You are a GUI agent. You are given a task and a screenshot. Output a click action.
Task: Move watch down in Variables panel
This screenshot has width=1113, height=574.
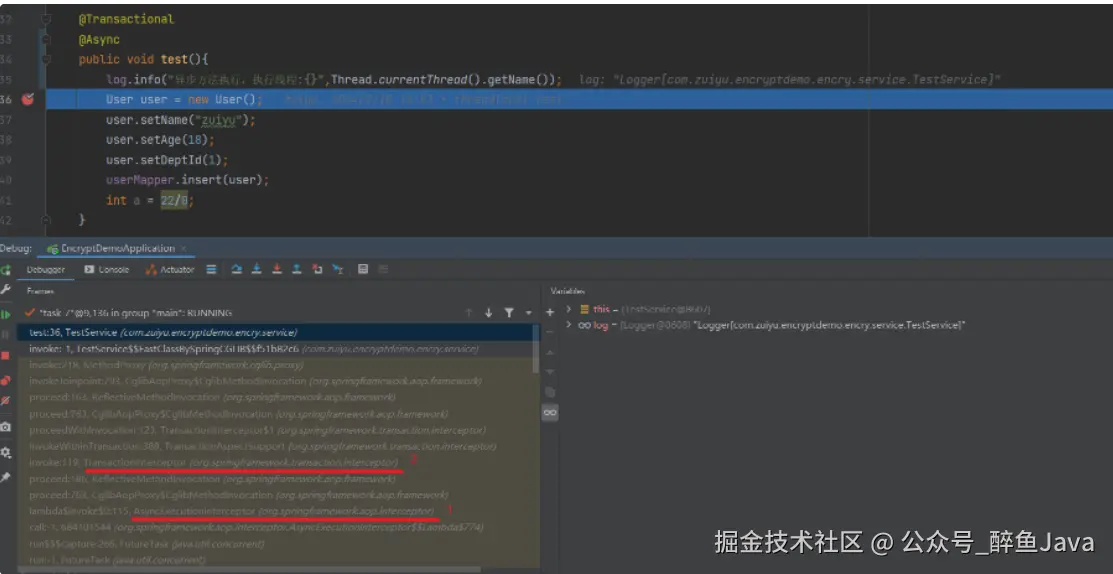coord(549,372)
